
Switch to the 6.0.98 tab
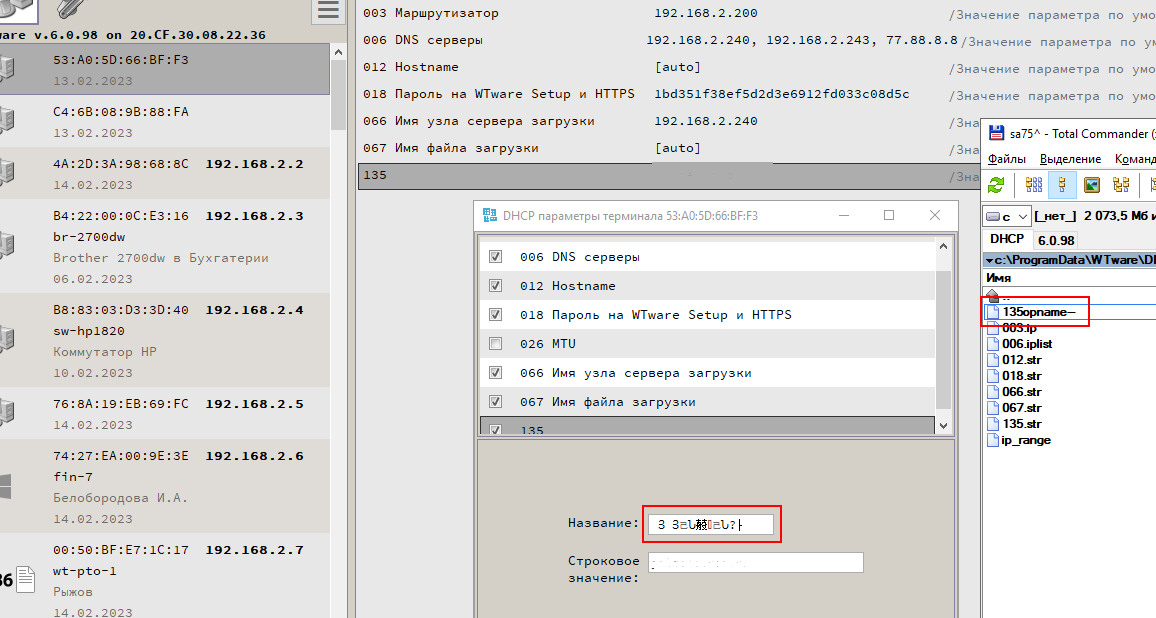point(1055,239)
